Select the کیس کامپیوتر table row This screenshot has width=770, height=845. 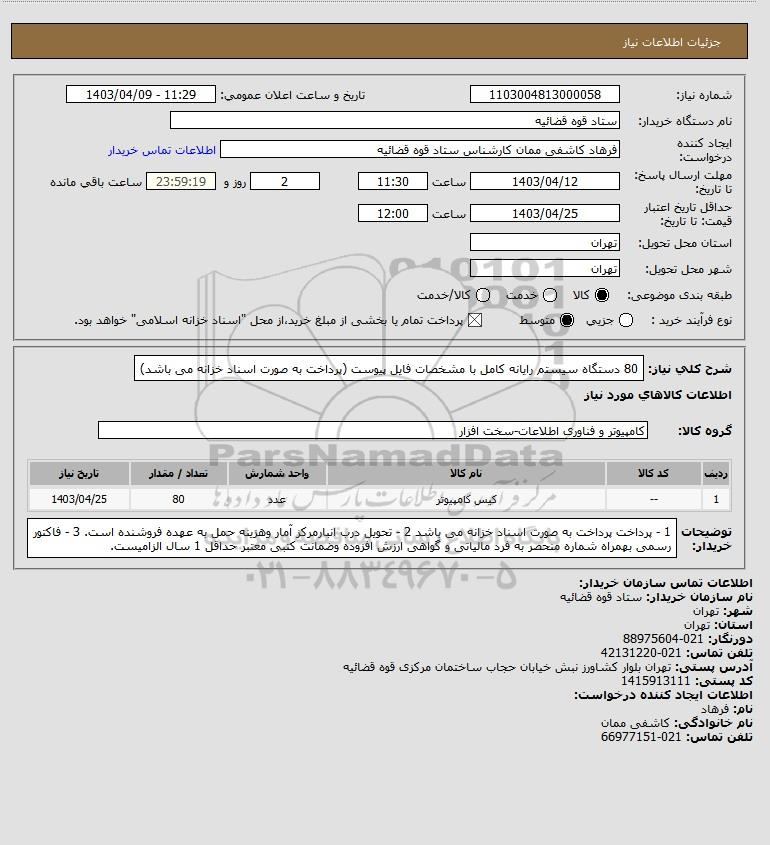click(x=379, y=499)
